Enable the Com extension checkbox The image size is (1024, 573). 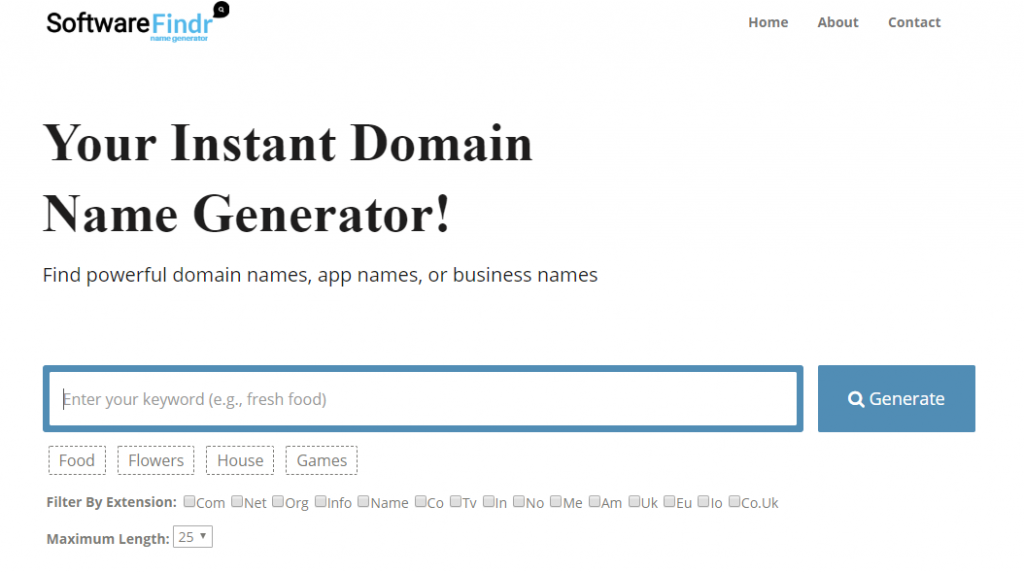[189, 501]
